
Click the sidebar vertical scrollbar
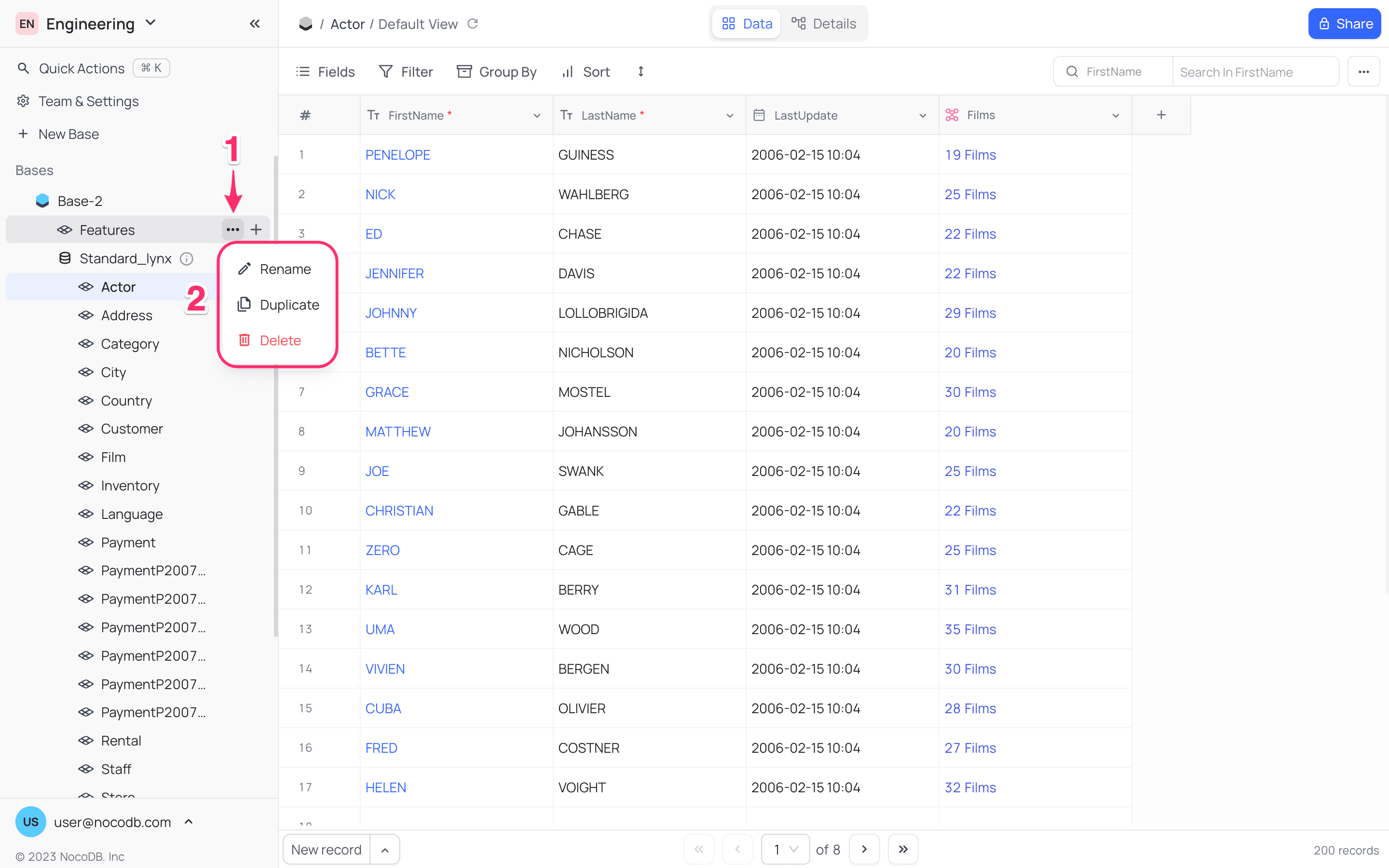coord(275,396)
